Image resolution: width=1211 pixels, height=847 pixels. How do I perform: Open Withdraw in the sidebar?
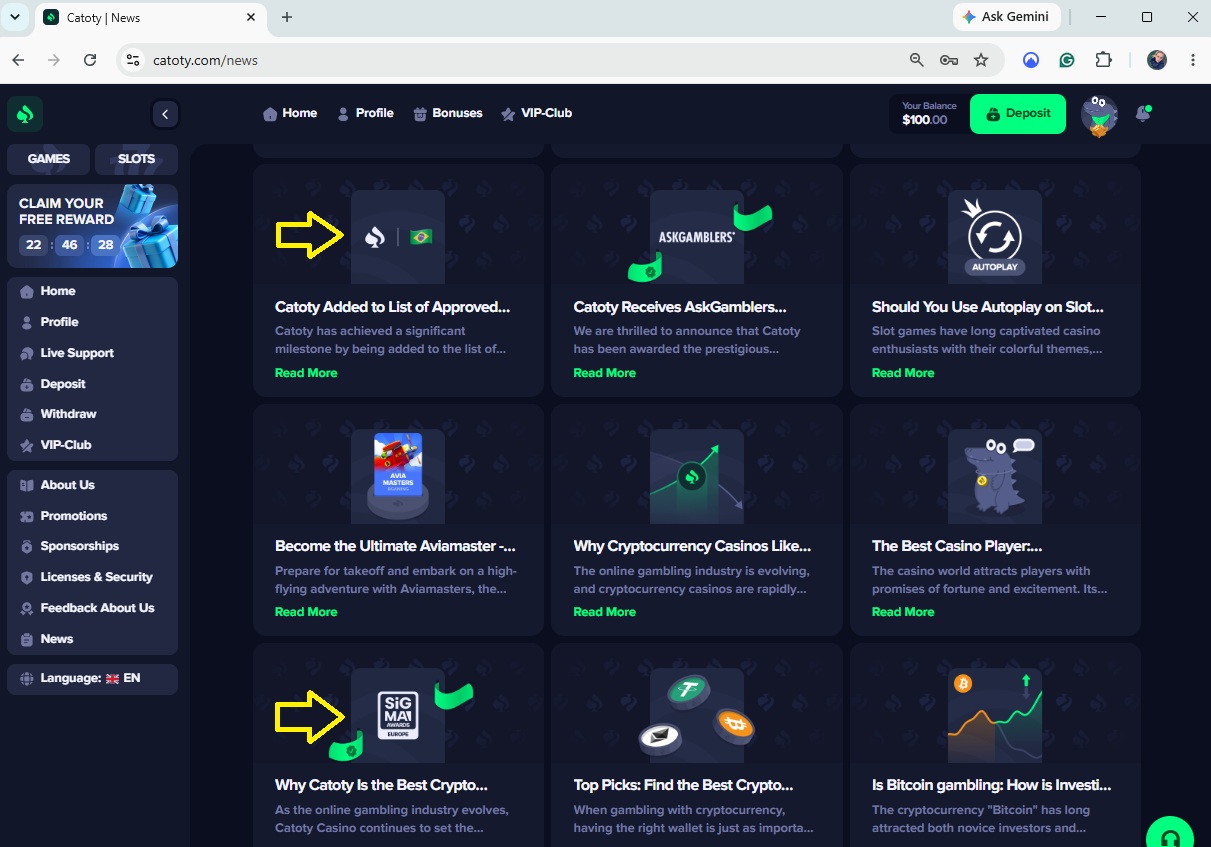(x=92, y=414)
